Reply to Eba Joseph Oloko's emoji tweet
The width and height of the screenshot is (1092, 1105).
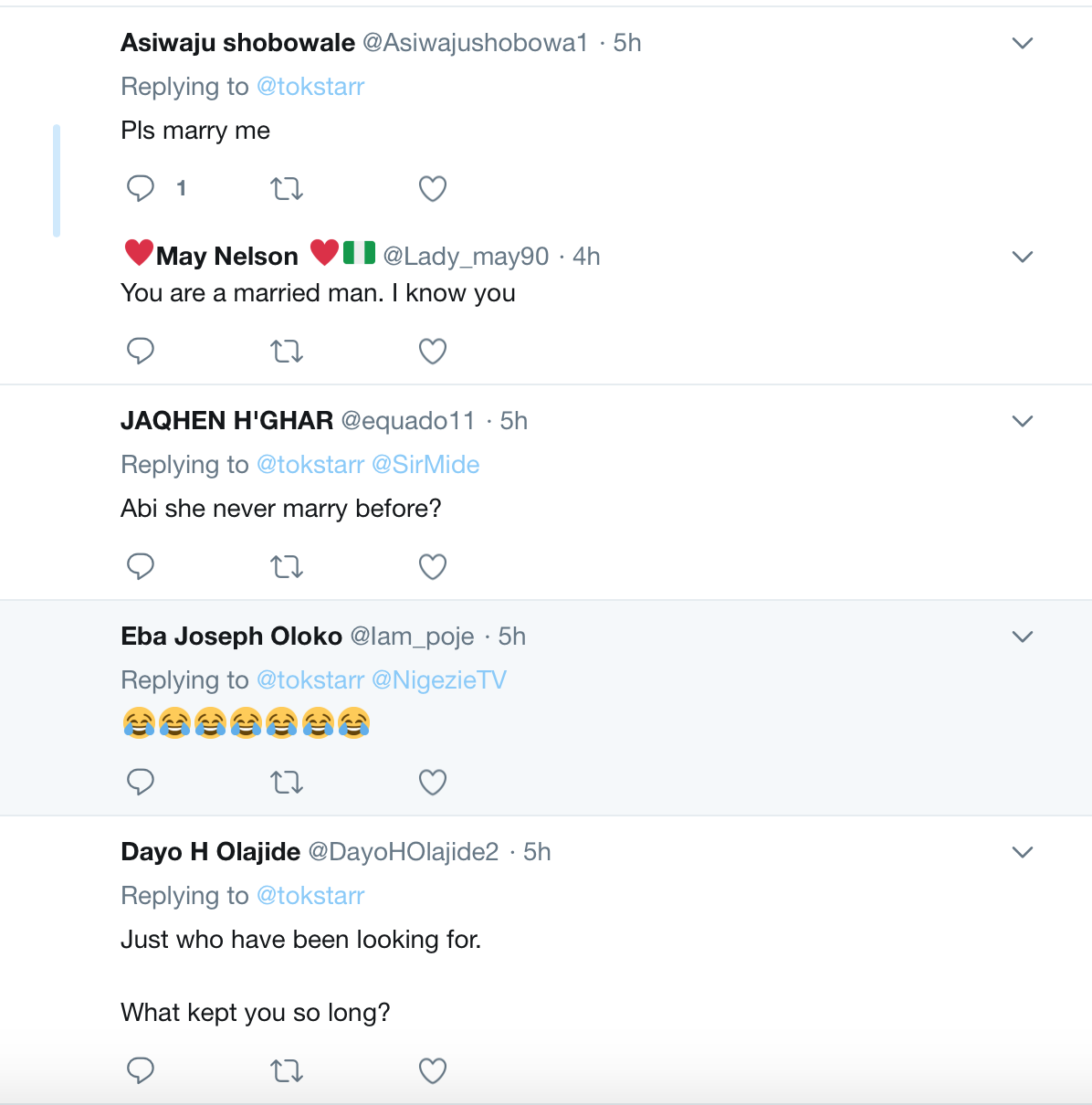click(x=141, y=782)
